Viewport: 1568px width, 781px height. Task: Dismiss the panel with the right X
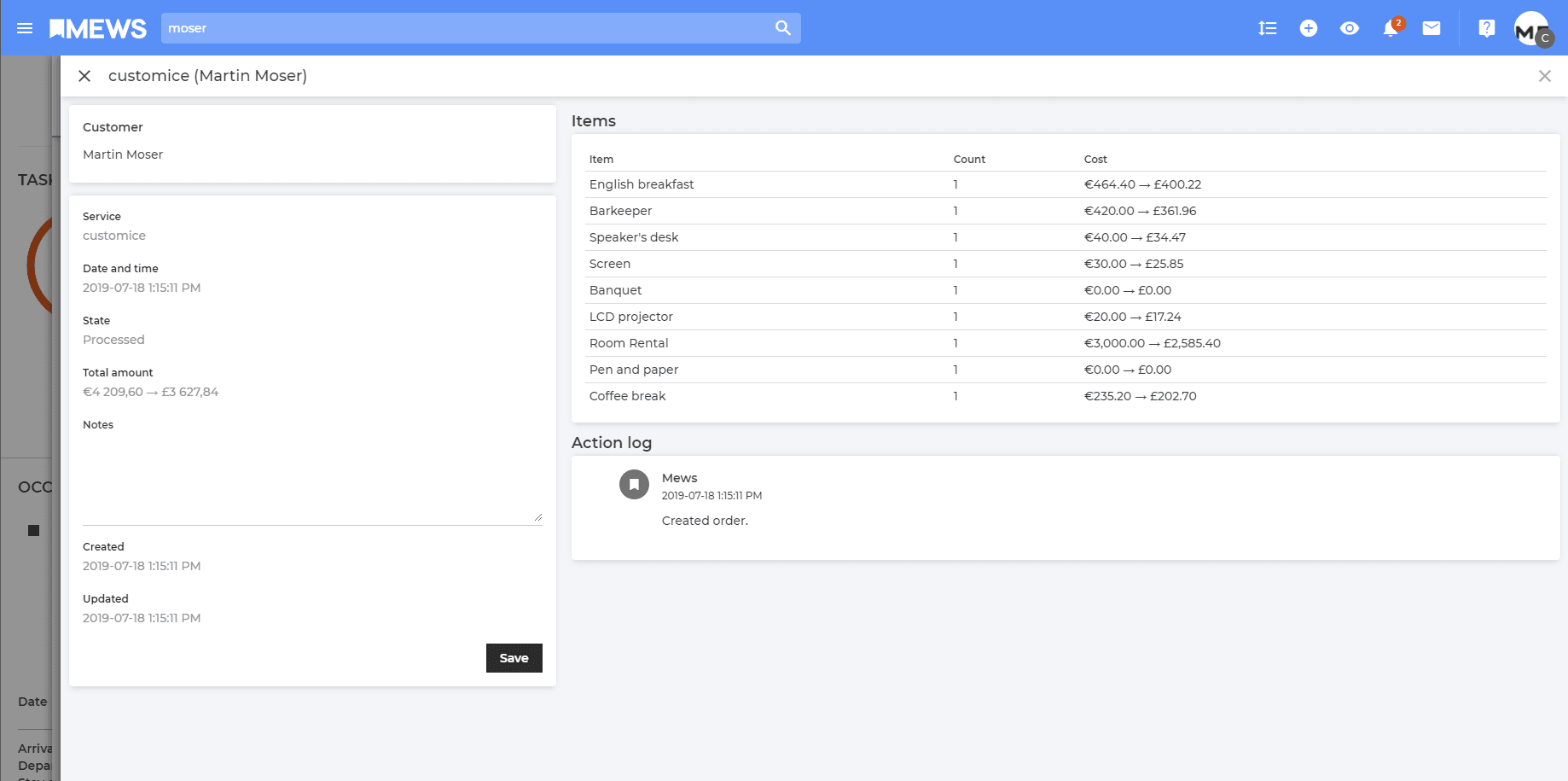1544,76
